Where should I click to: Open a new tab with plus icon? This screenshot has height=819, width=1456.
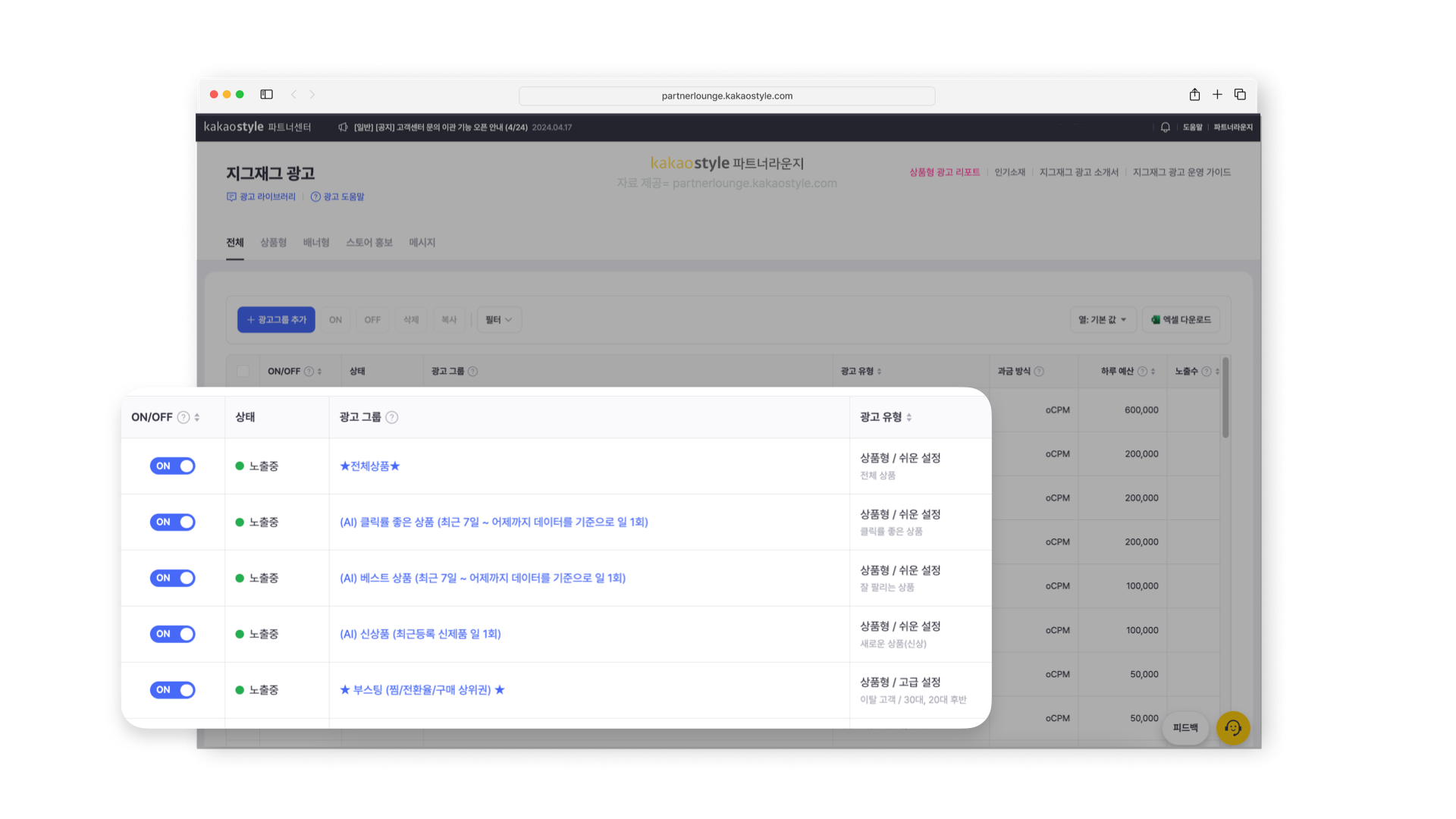[x=1217, y=95]
